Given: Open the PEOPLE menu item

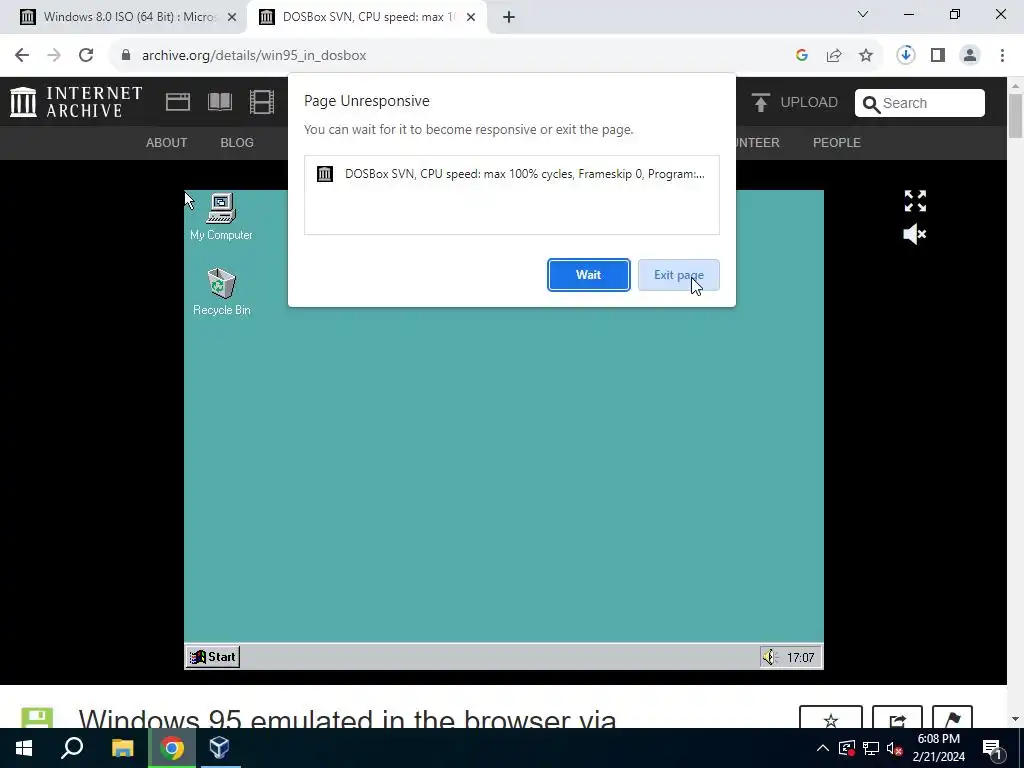Looking at the screenshot, I should pyautogui.click(x=837, y=142).
